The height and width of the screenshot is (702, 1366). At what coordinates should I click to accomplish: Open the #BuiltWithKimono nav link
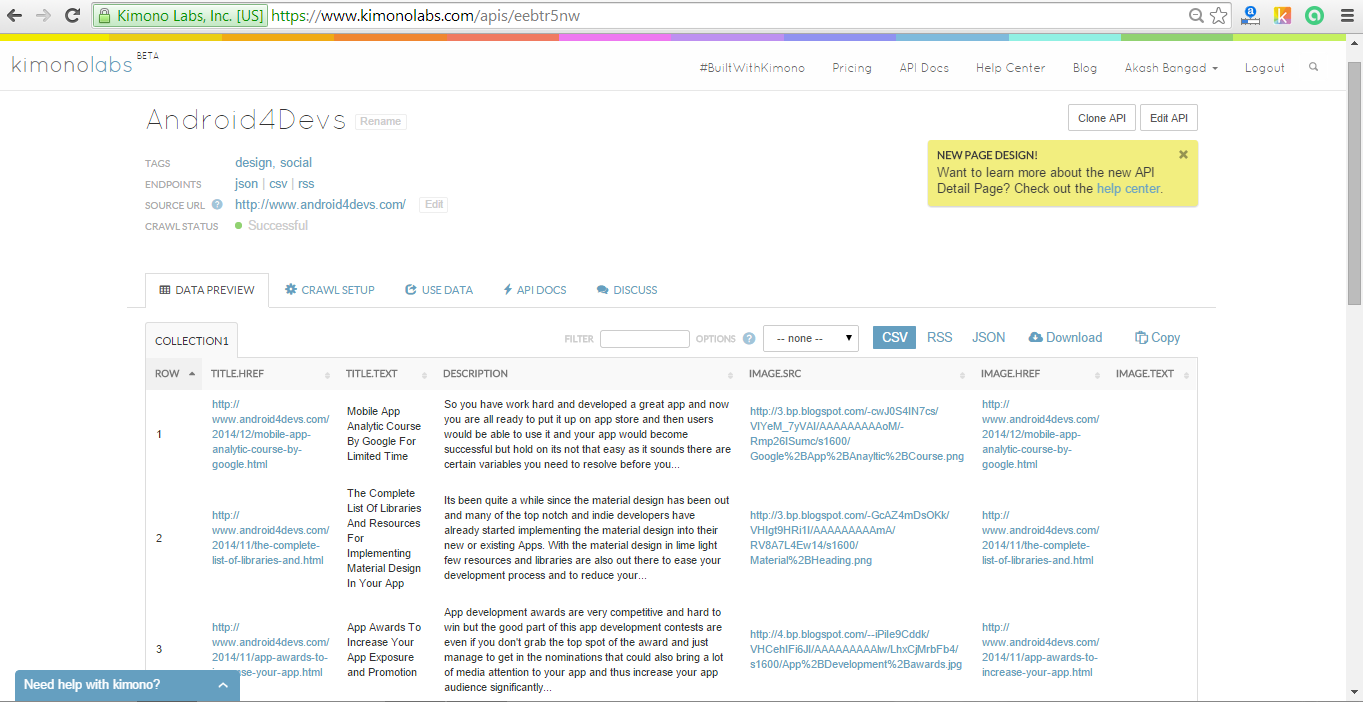tap(752, 68)
